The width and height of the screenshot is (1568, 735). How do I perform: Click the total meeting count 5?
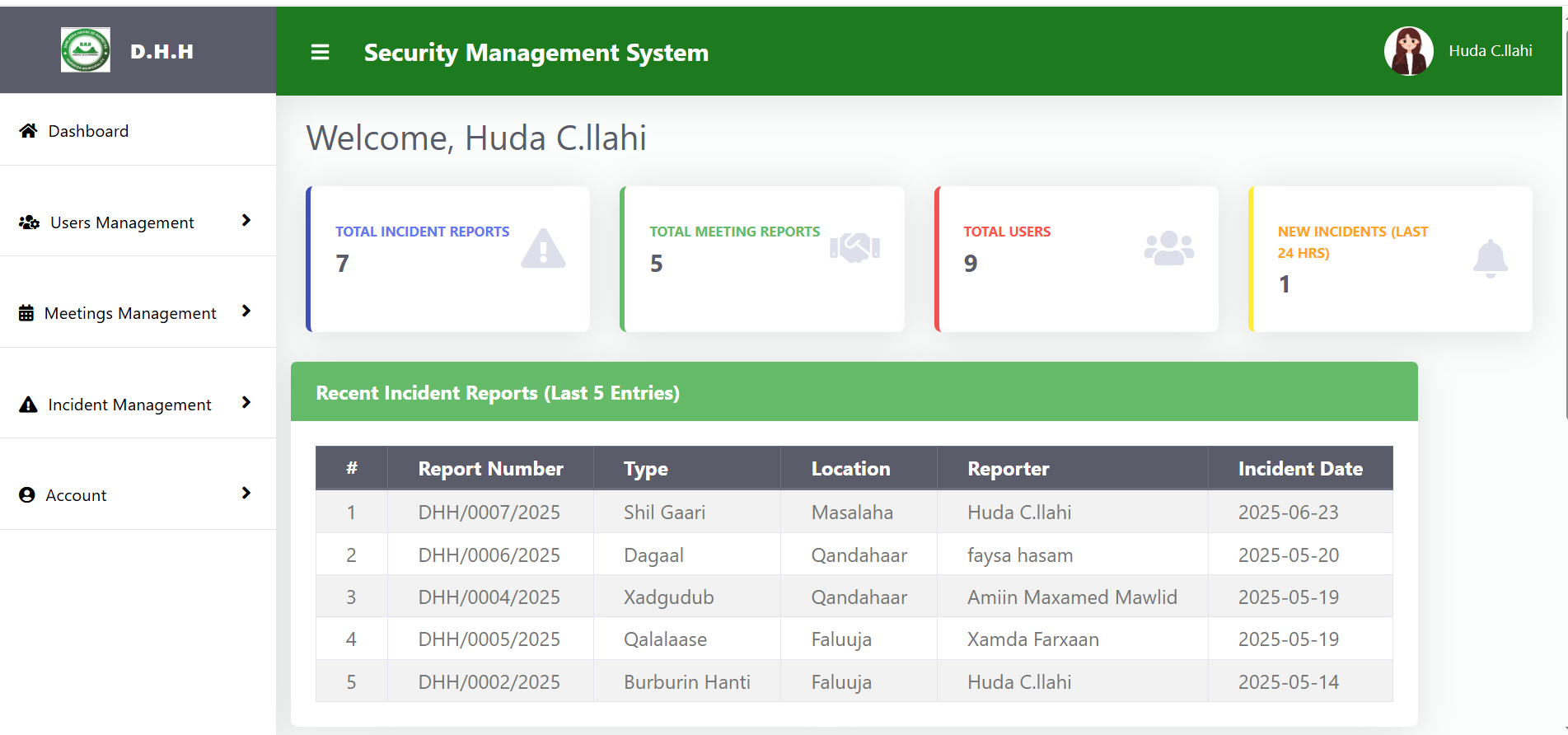(x=657, y=264)
